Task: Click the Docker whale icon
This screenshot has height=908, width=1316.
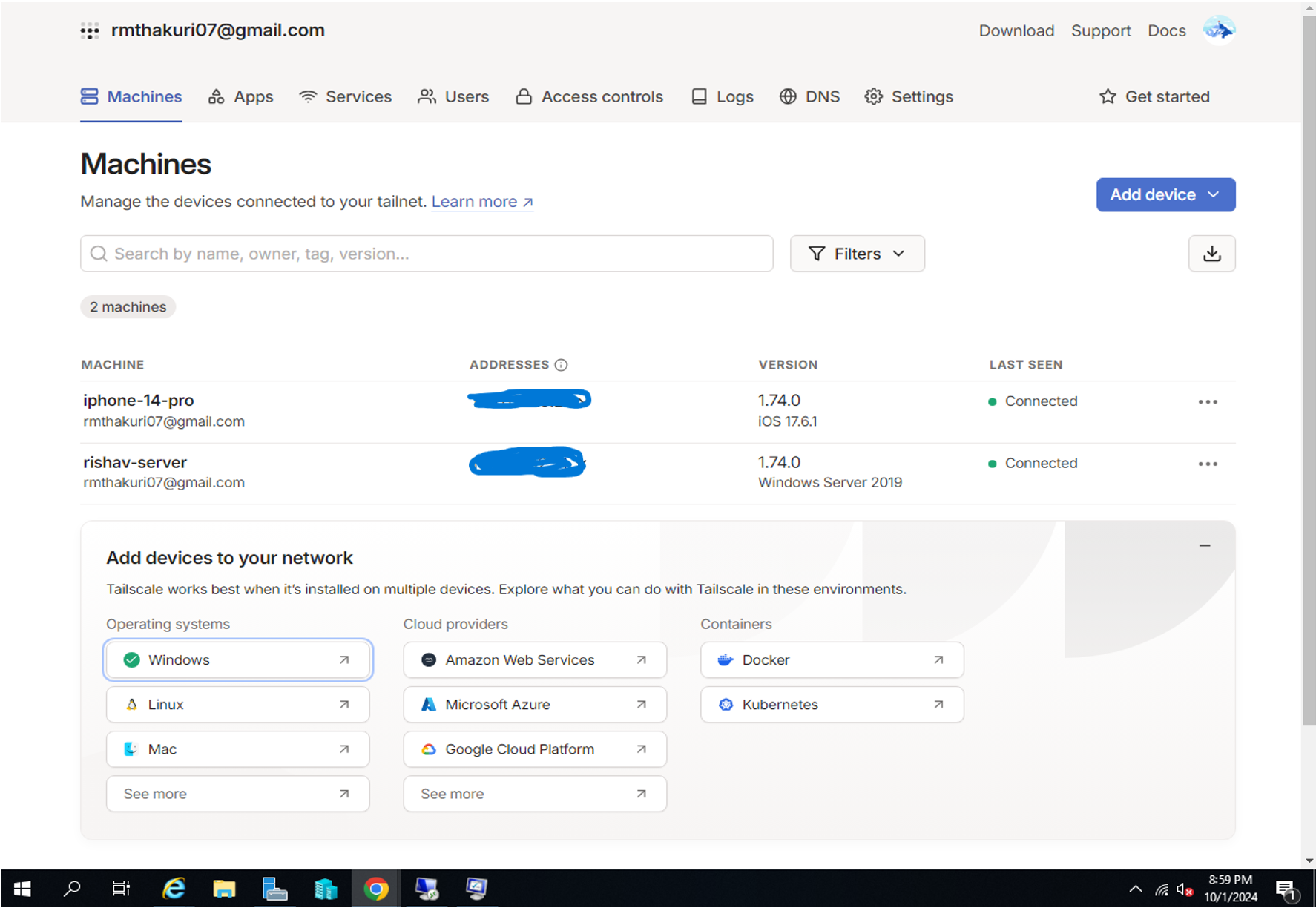Action: pyautogui.click(x=726, y=659)
